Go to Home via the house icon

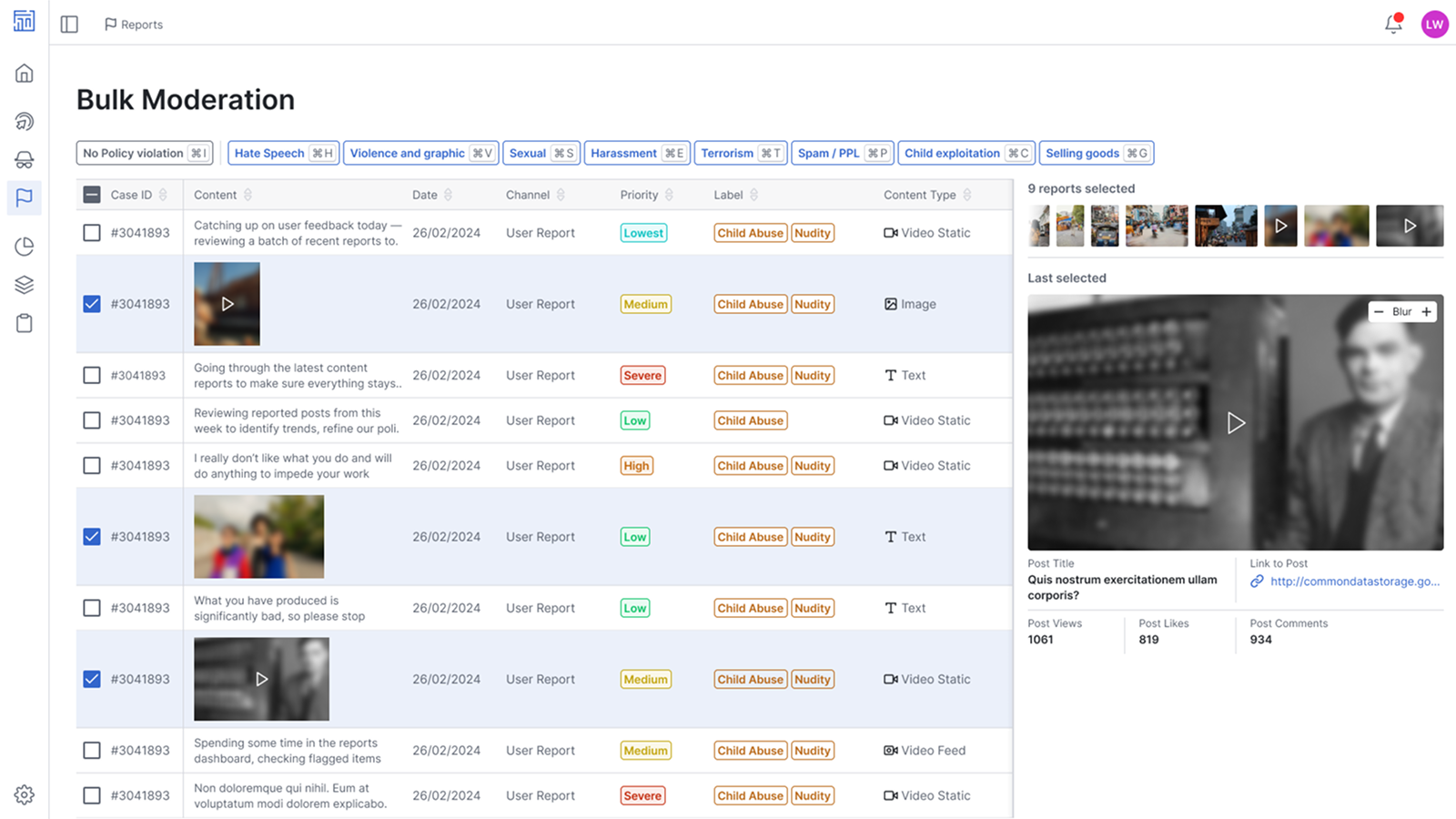pos(25,73)
